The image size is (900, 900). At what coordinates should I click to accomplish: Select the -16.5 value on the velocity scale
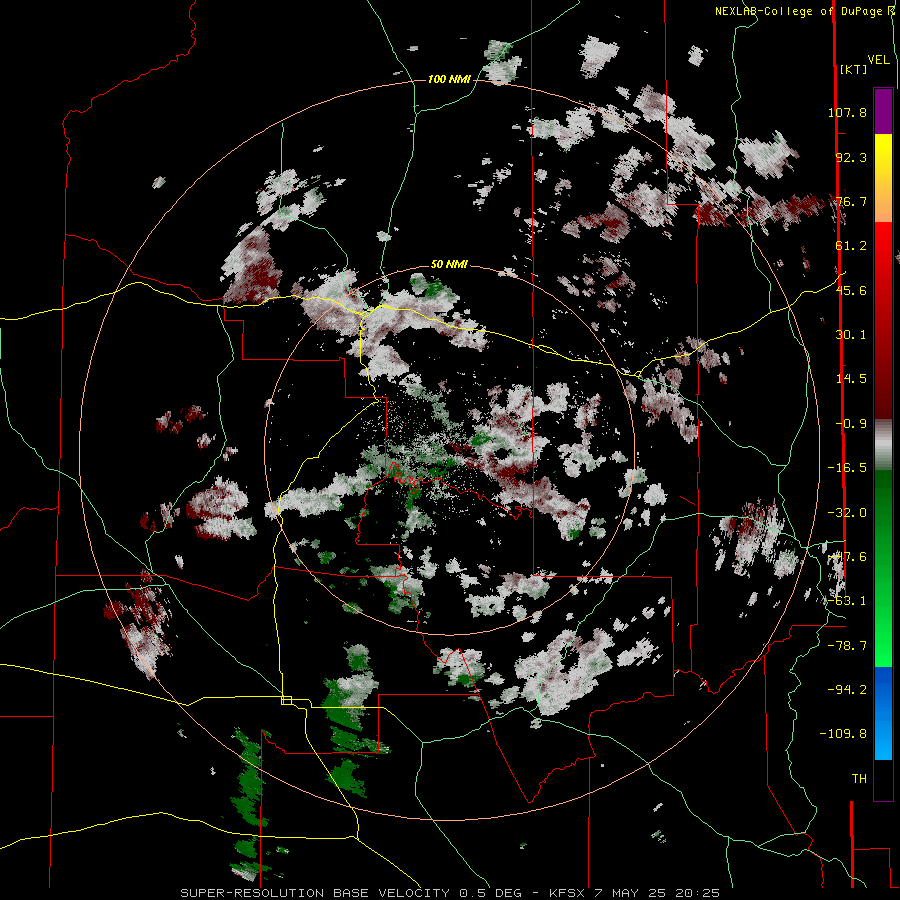847,468
